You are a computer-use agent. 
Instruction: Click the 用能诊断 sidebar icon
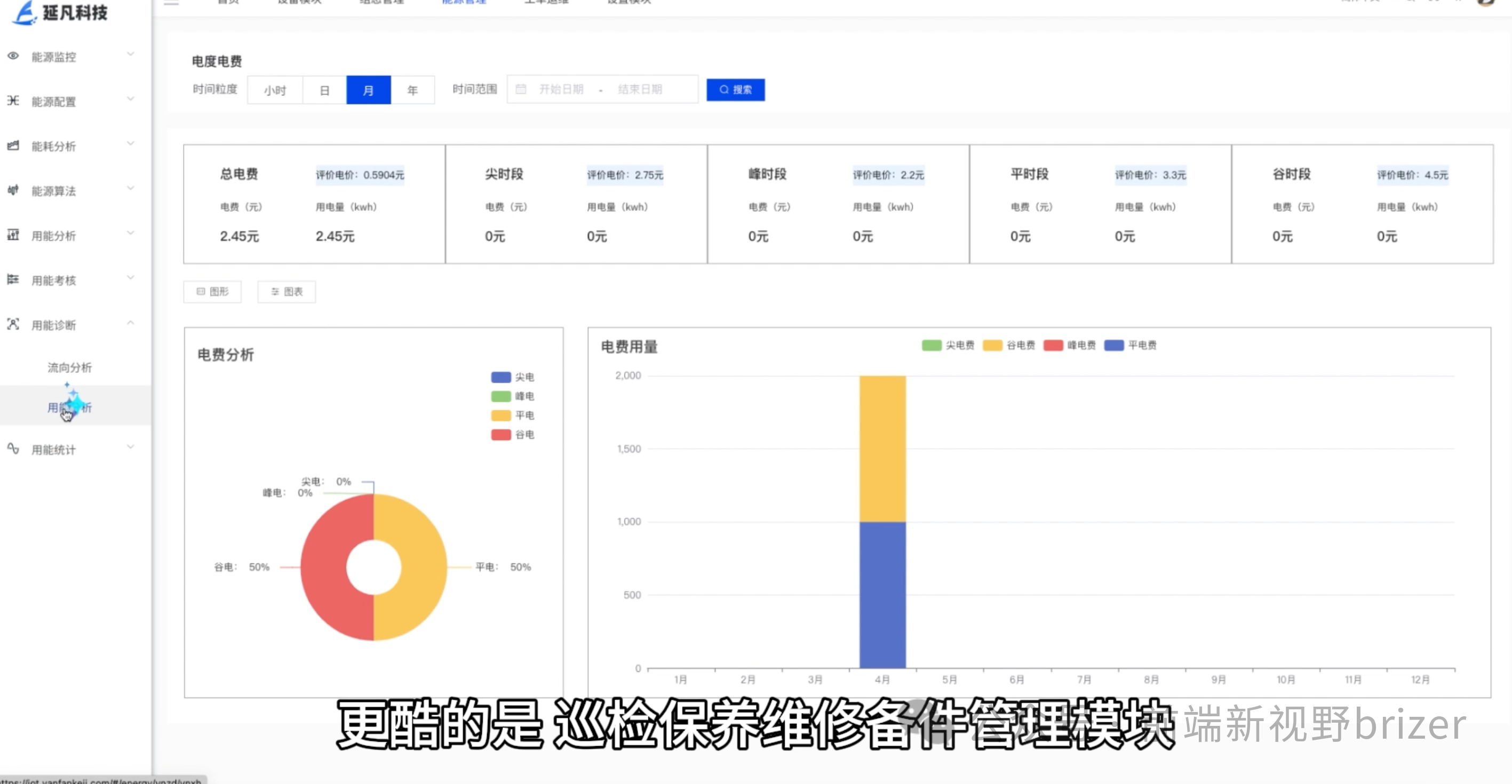[x=13, y=323]
